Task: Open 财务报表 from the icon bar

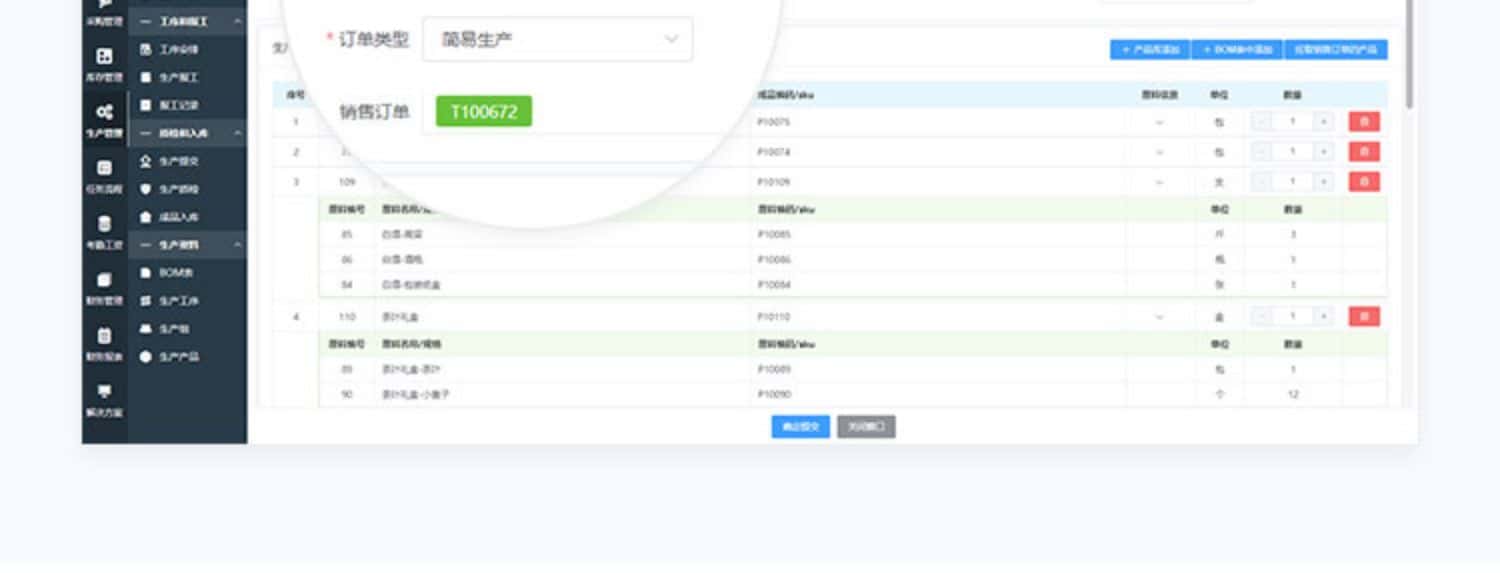Action: coord(104,342)
